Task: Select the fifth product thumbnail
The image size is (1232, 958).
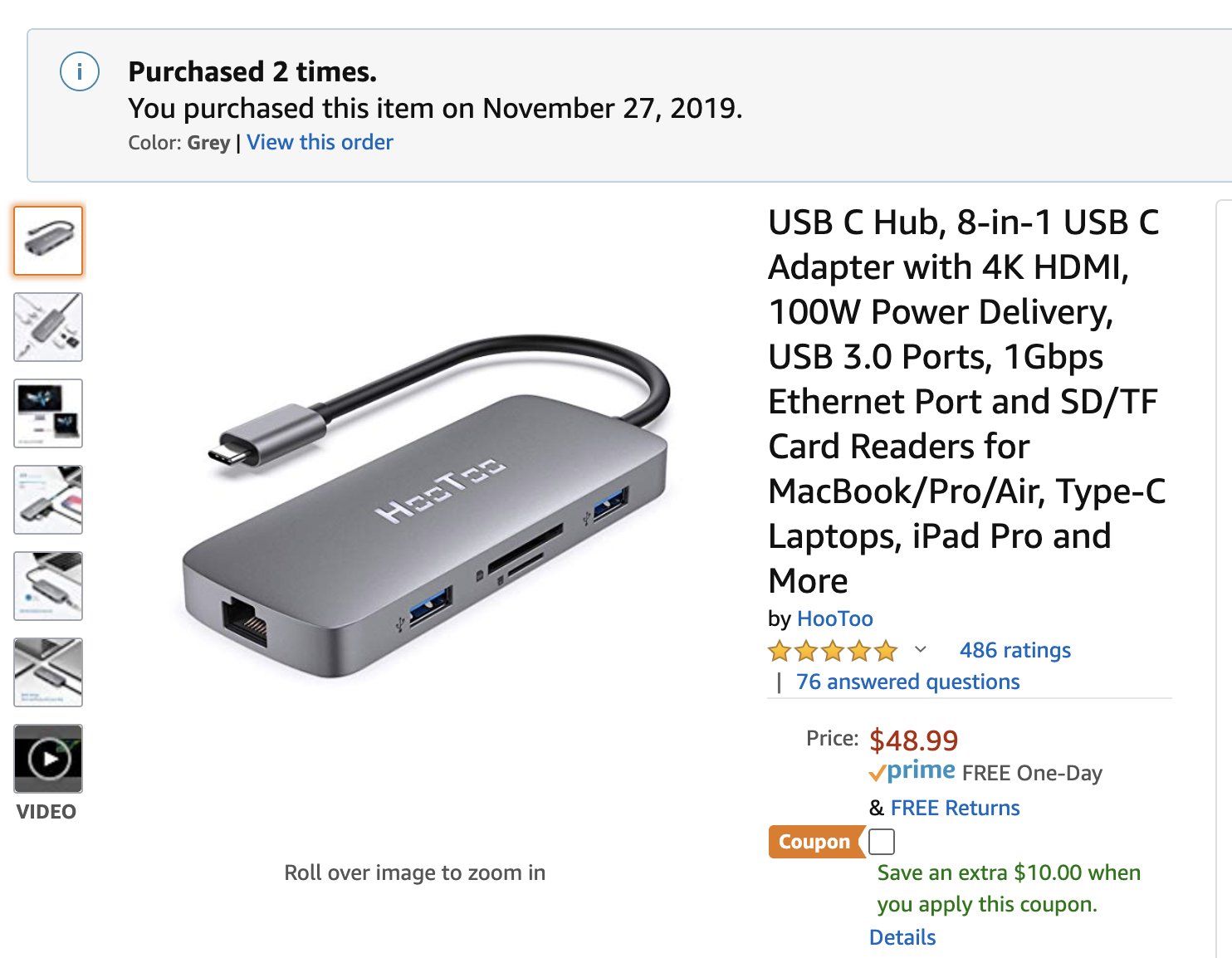Action: (x=48, y=586)
